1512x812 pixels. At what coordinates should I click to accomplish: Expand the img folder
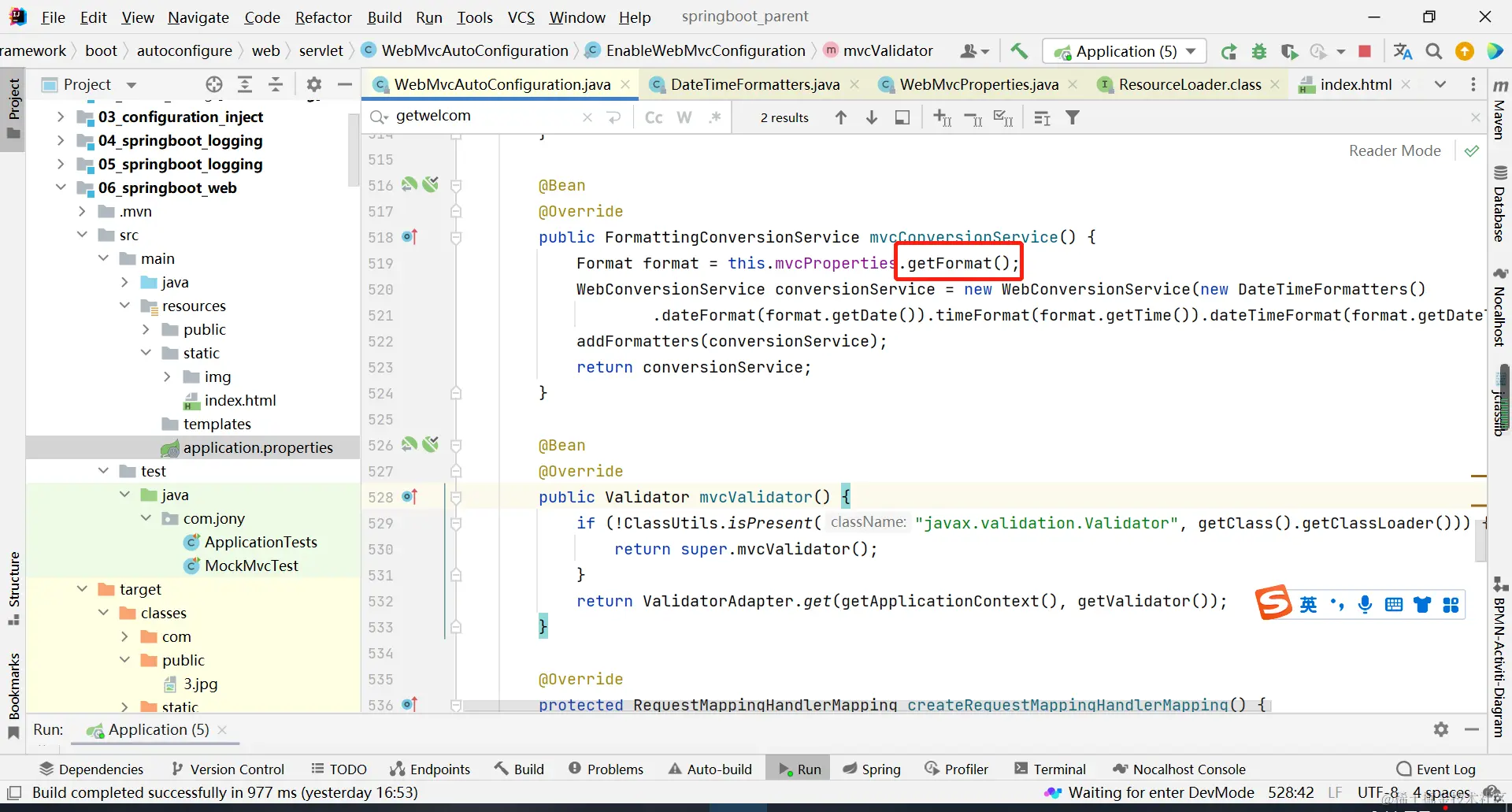[x=167, y=376]
